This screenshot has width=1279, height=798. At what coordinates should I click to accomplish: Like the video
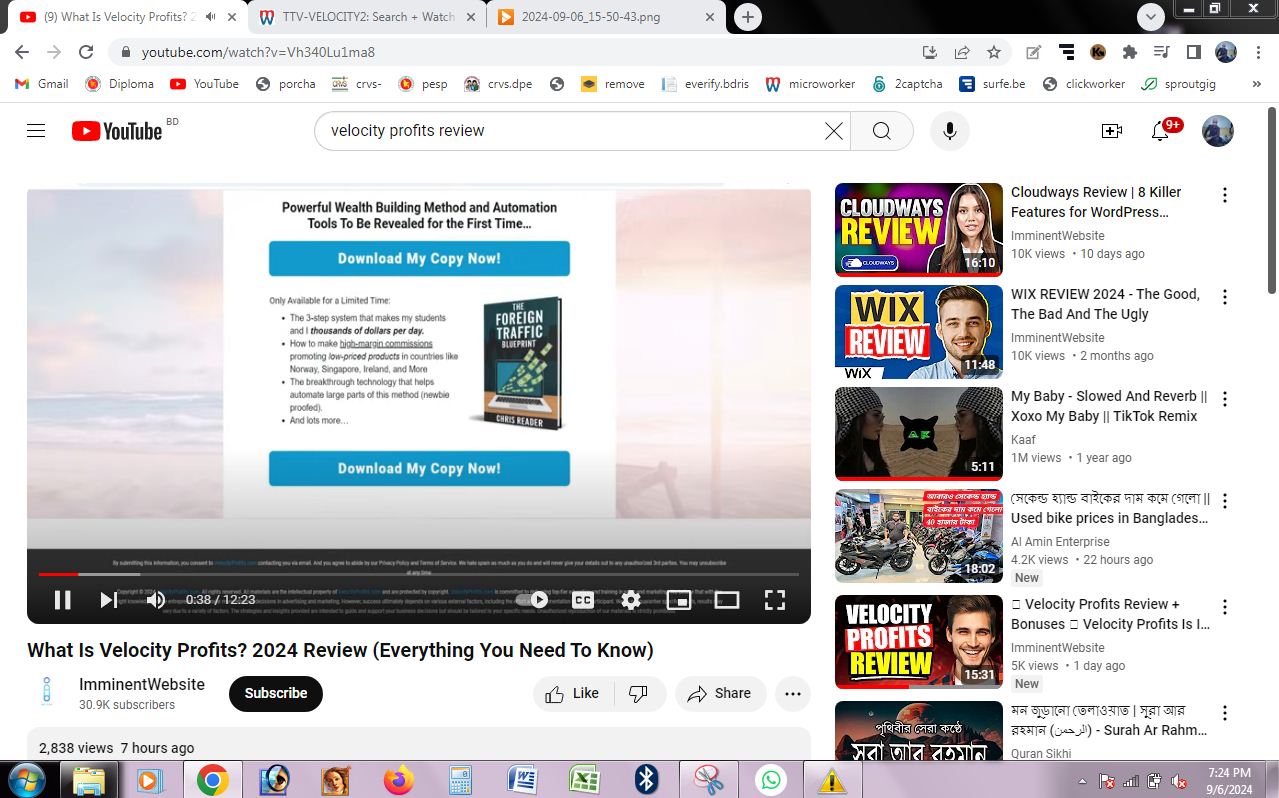572,693
